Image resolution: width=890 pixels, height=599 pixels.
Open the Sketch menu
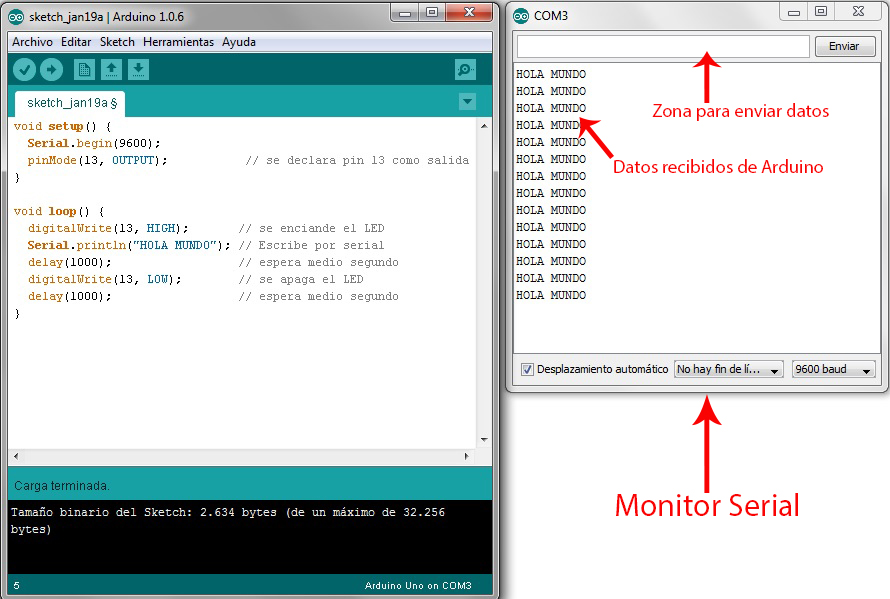click(117, 42)
